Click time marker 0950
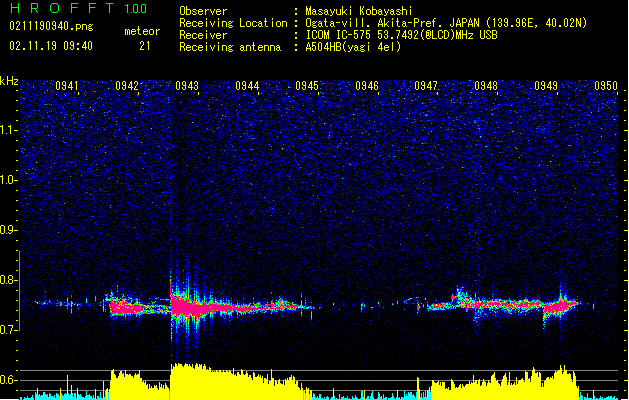 tap(606, 86)
